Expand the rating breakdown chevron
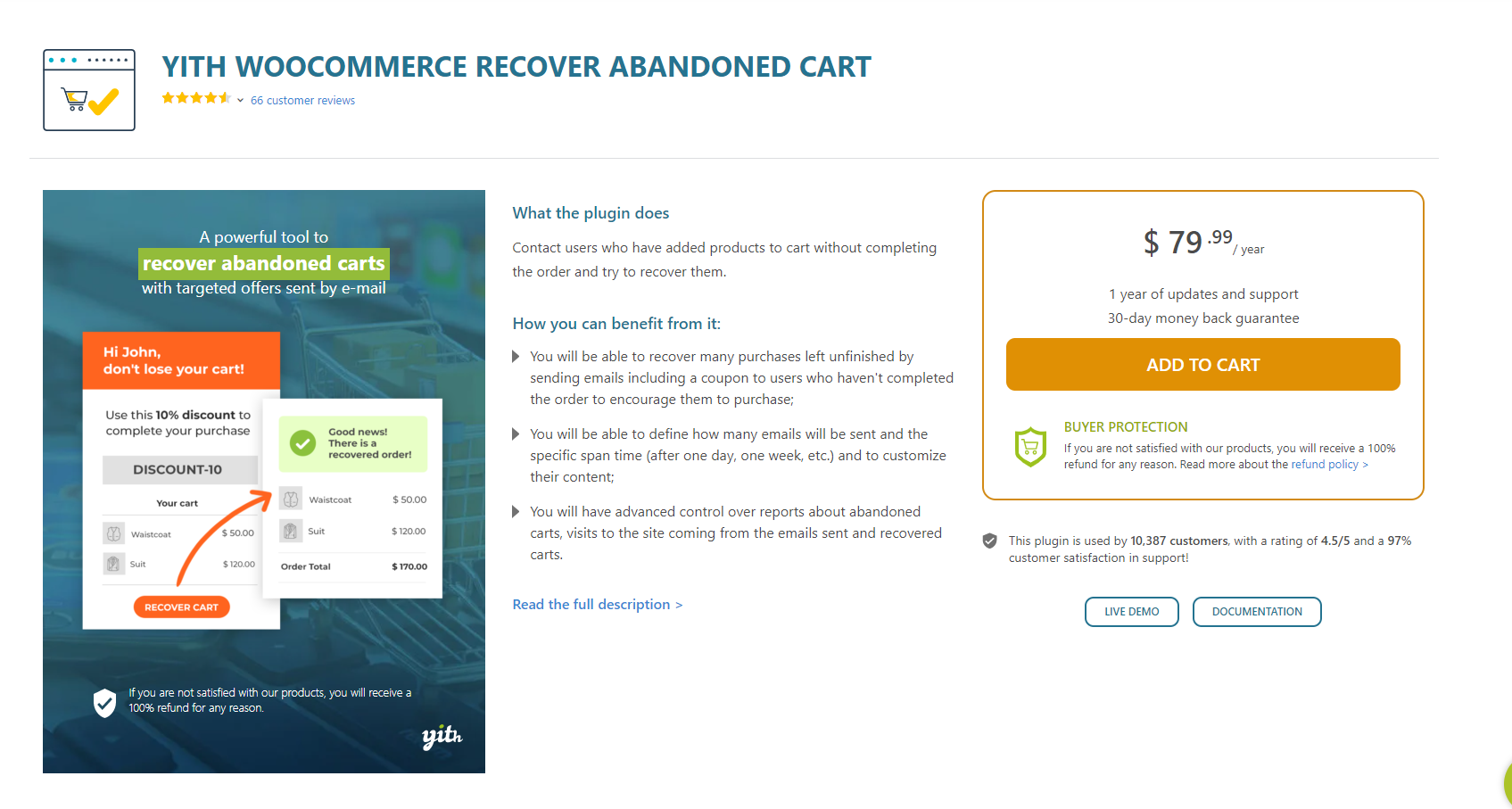1512x809 pixels. coord(241,101)
